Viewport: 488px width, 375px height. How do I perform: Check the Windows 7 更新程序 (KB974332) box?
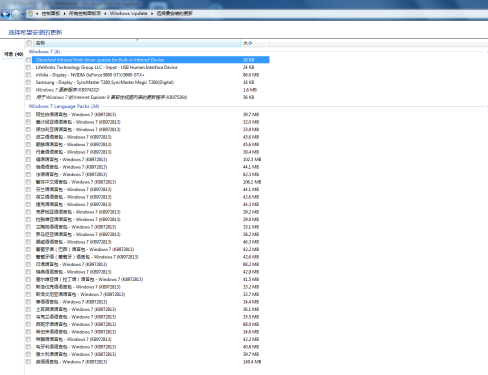tap(28, 90)
